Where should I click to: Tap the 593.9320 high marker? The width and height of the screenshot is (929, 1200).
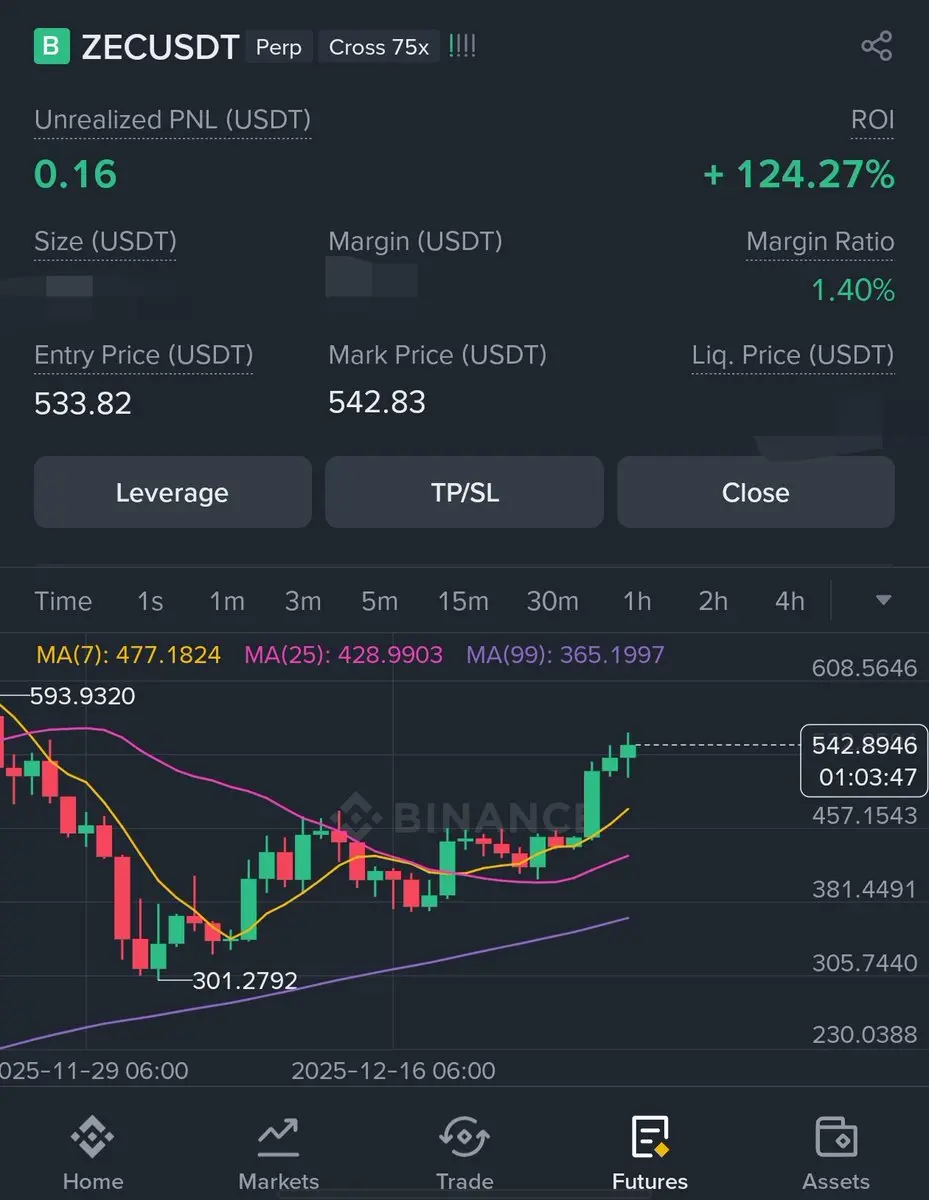point(82,696)
